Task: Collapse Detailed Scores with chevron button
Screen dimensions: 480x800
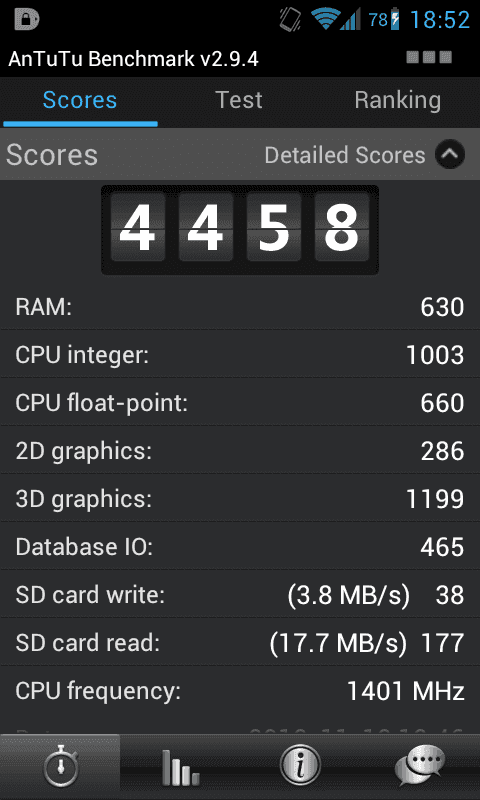Action: coord(450,155)
